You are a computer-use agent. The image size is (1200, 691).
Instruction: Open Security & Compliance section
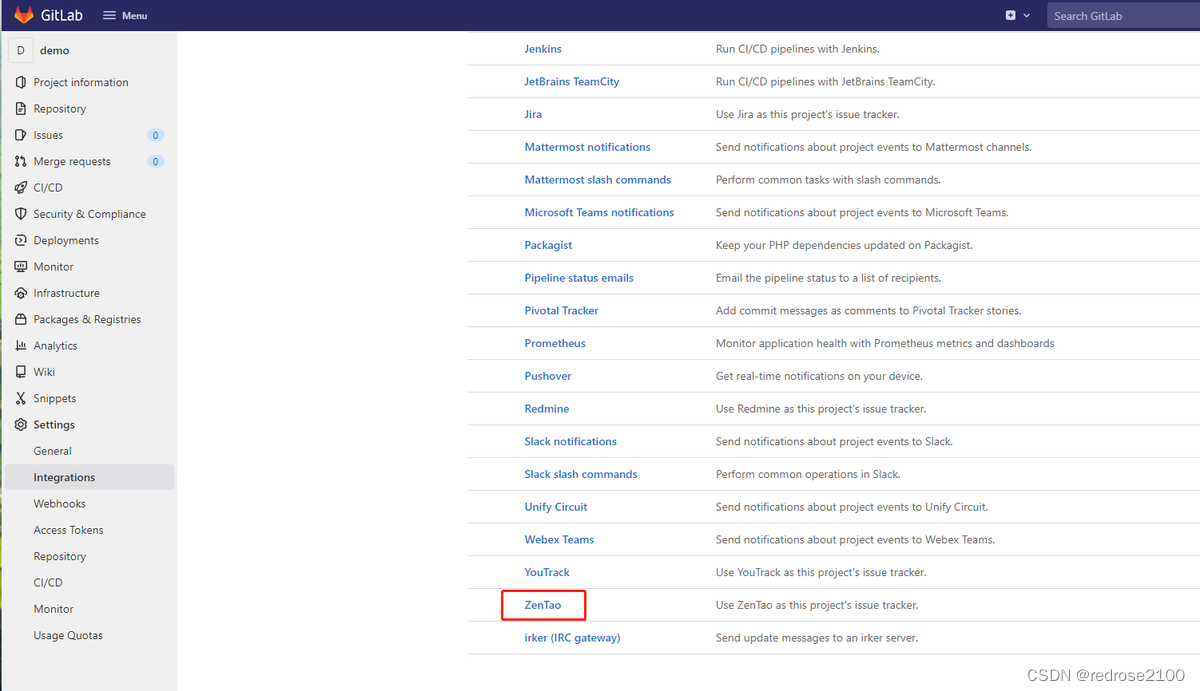(89, 214)
